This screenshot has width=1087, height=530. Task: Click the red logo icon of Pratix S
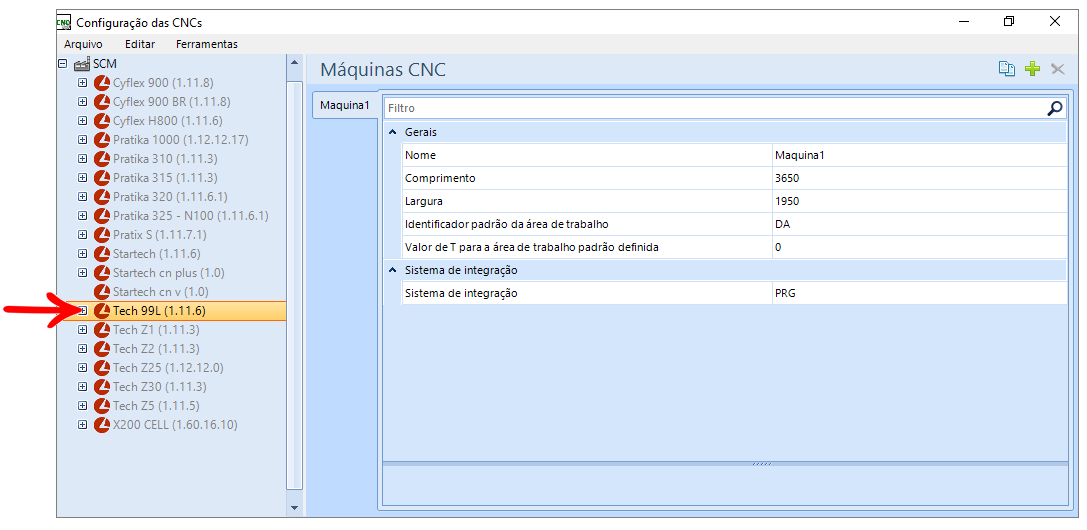[x=102, y=235]
